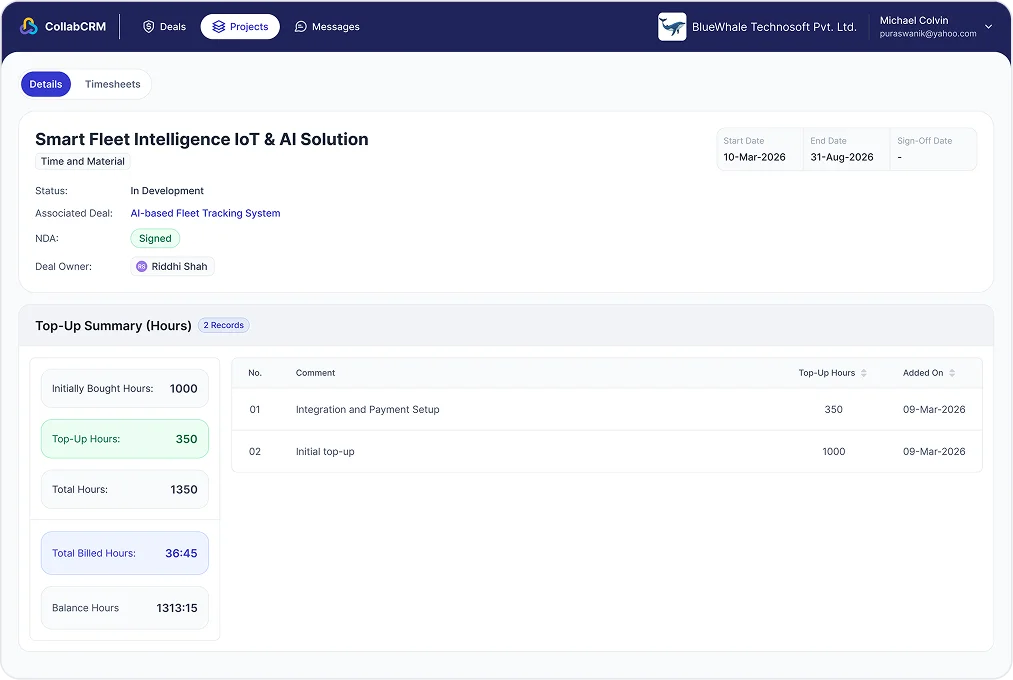Click the 1000 value in row 02
Viewport: 1013px width, 680px height.
click(833, 452)
